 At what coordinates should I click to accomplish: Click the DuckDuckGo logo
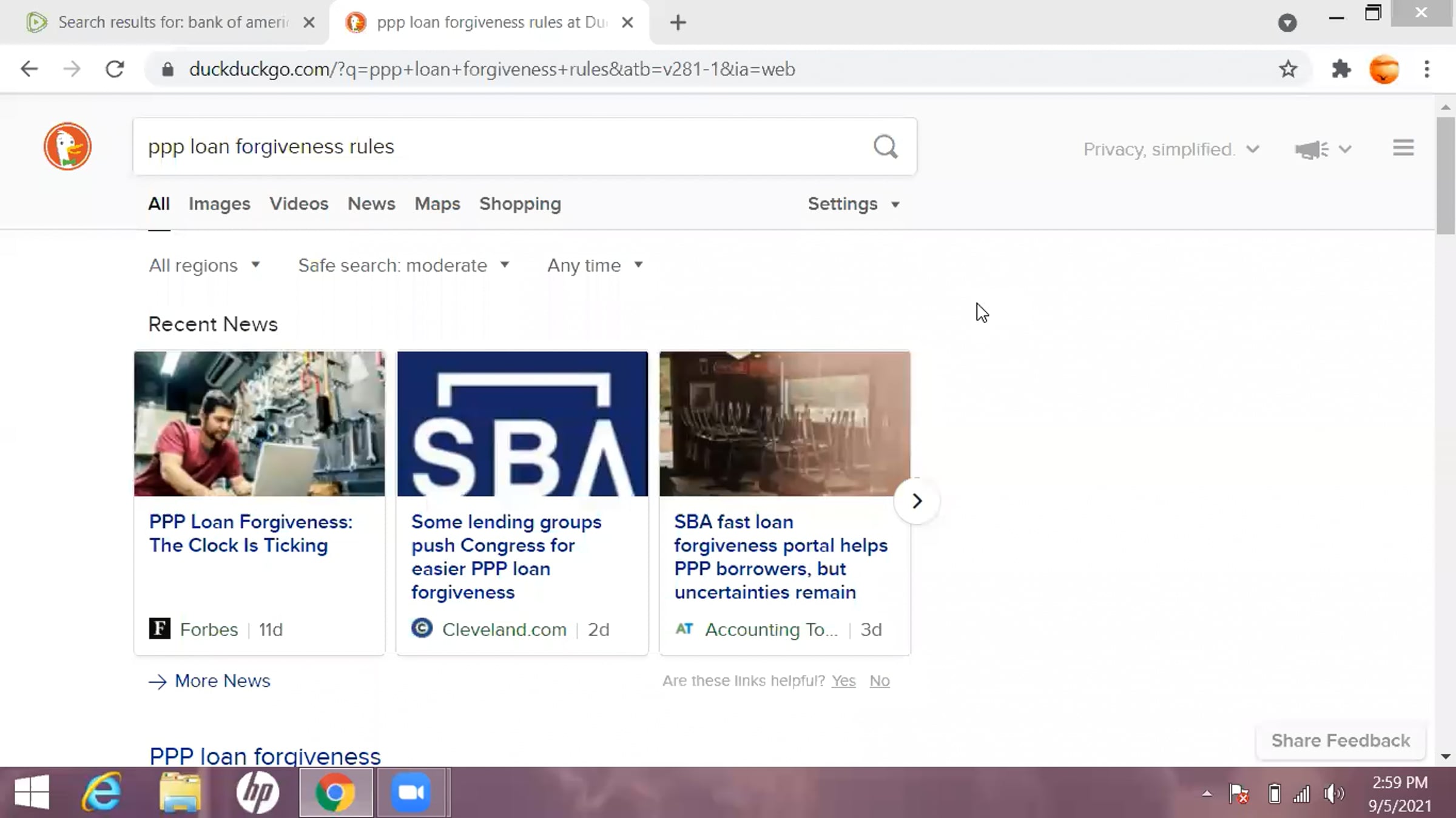coord(67,146)
